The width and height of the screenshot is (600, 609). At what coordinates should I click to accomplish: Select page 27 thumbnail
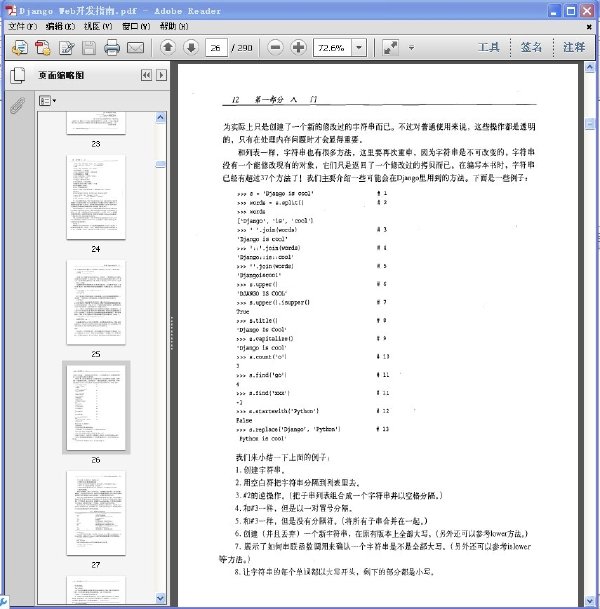pyautogui.click(x=96, y=513)
